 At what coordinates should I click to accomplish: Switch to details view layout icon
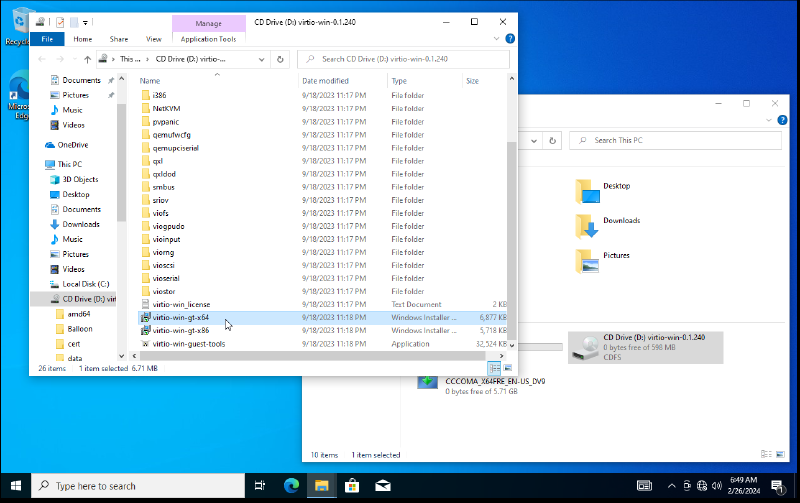pos(494,368)
